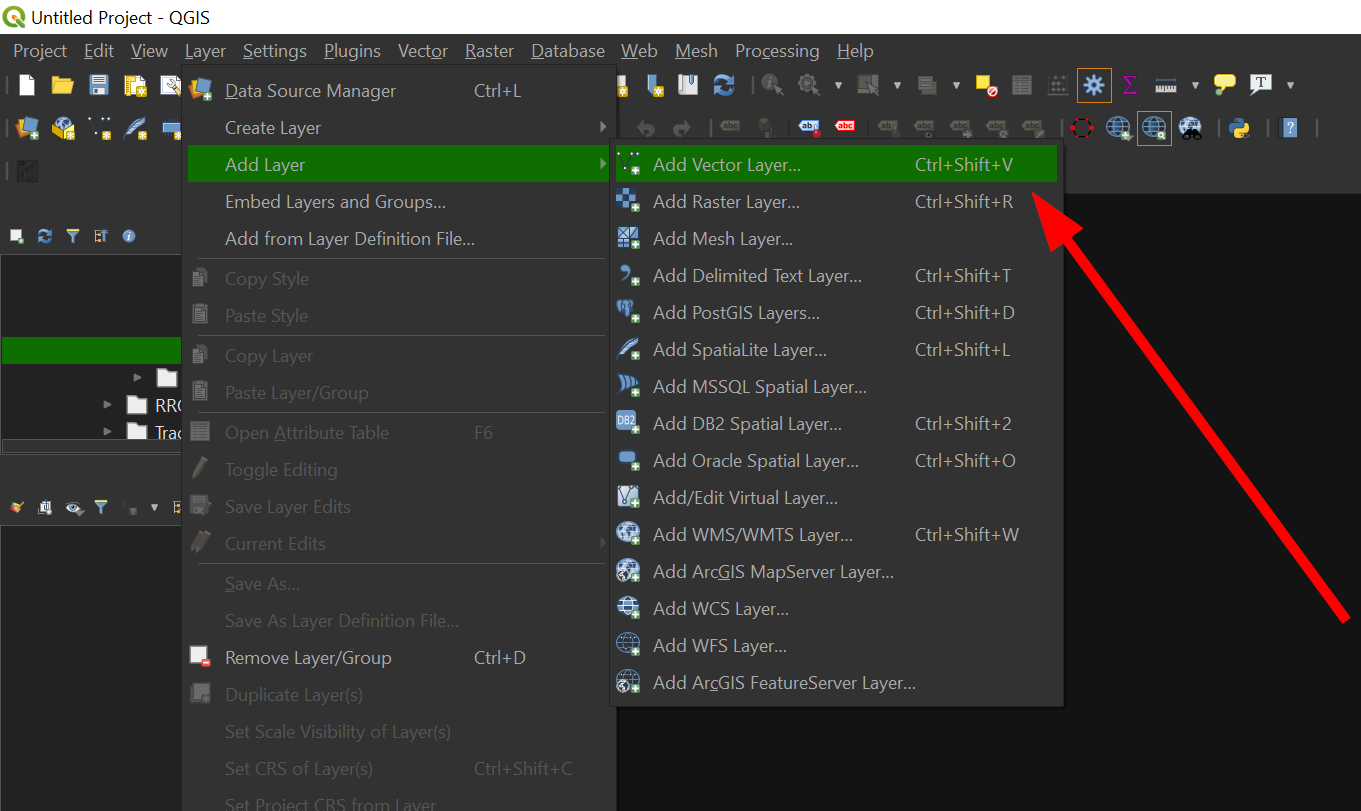Click the browser panel Add Selected Layers icon

17,236
